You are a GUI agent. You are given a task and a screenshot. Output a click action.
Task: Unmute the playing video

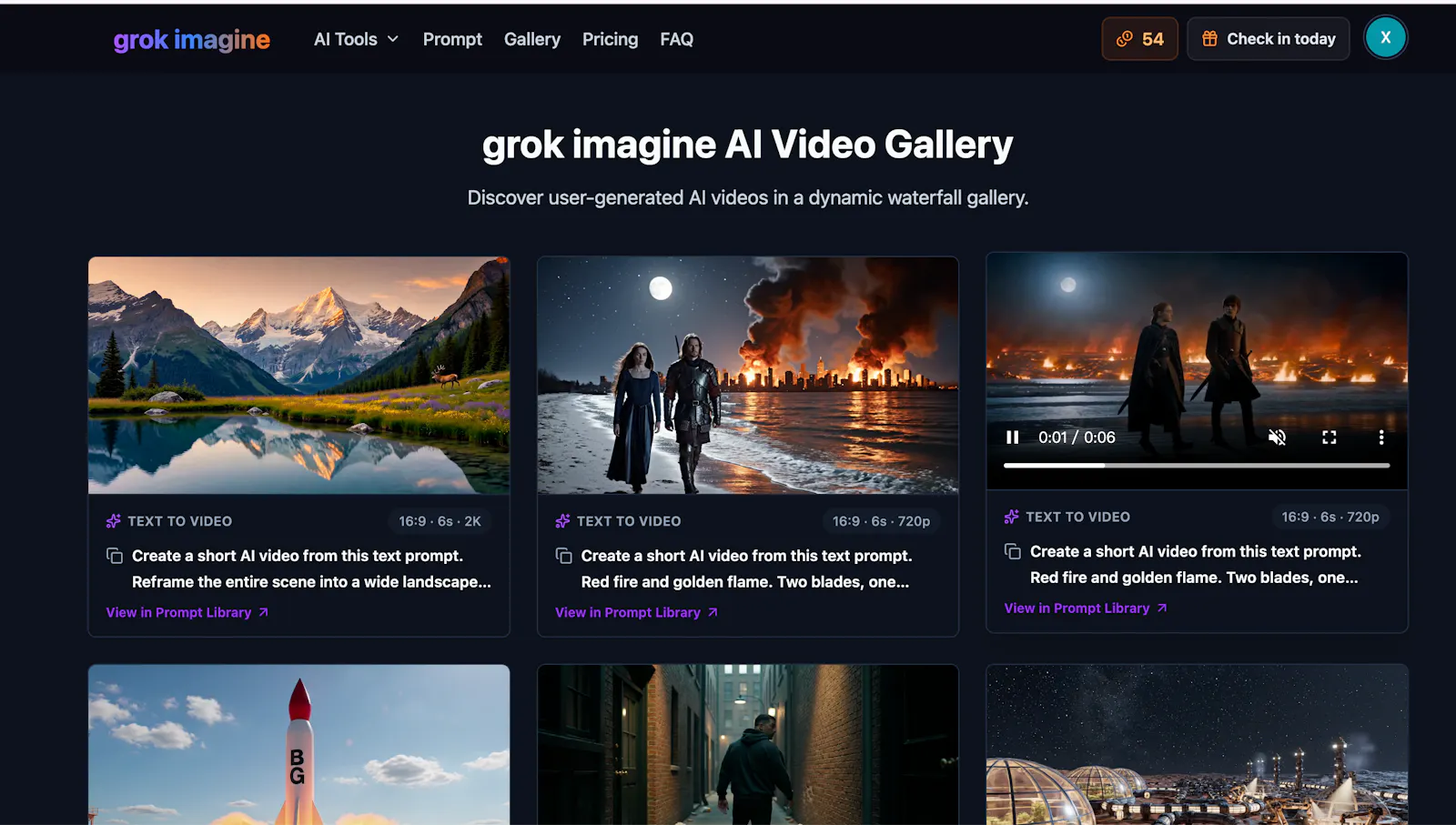[x=1277, y=438]
